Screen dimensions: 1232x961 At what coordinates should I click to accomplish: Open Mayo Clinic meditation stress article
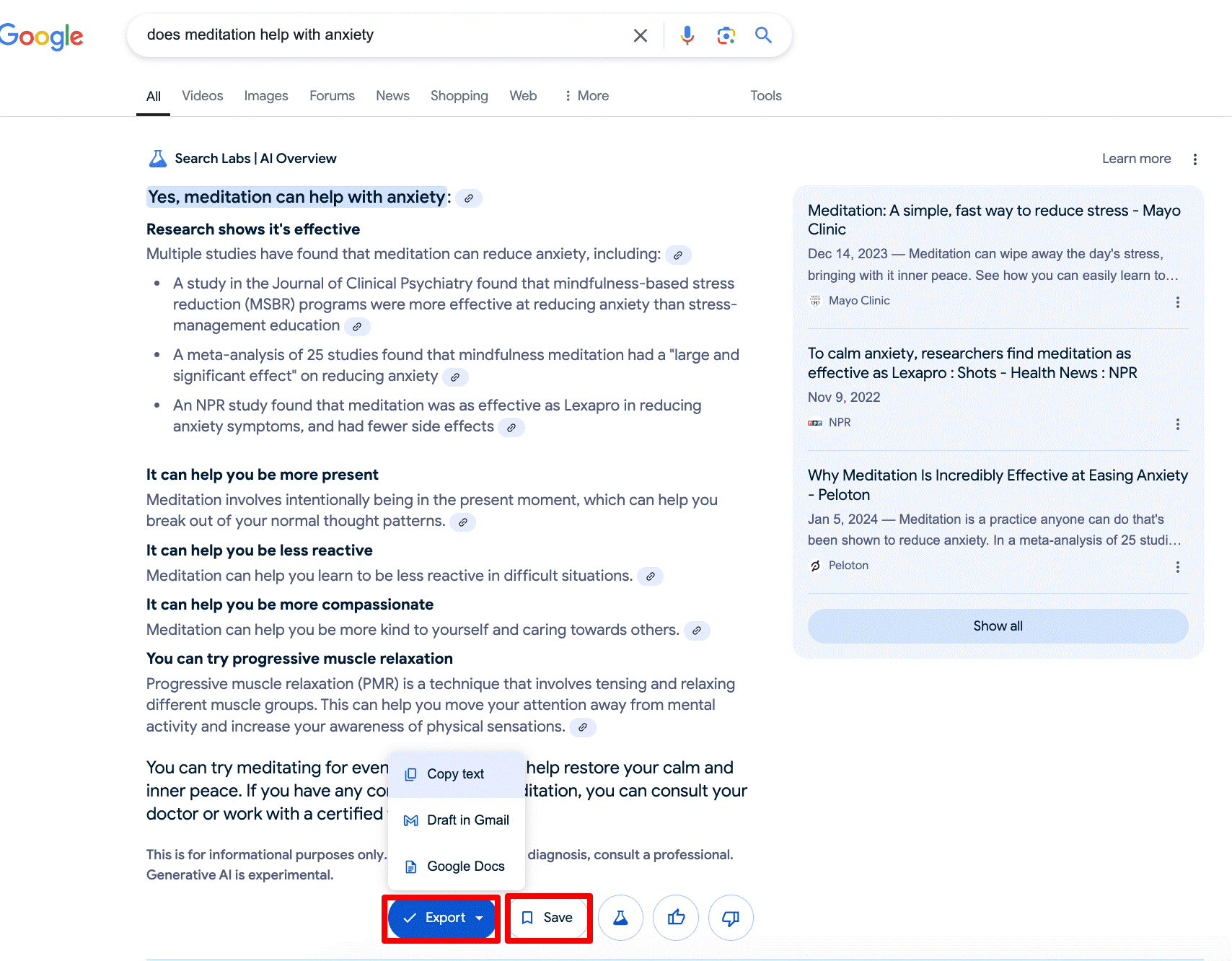(x=994, y=220)
